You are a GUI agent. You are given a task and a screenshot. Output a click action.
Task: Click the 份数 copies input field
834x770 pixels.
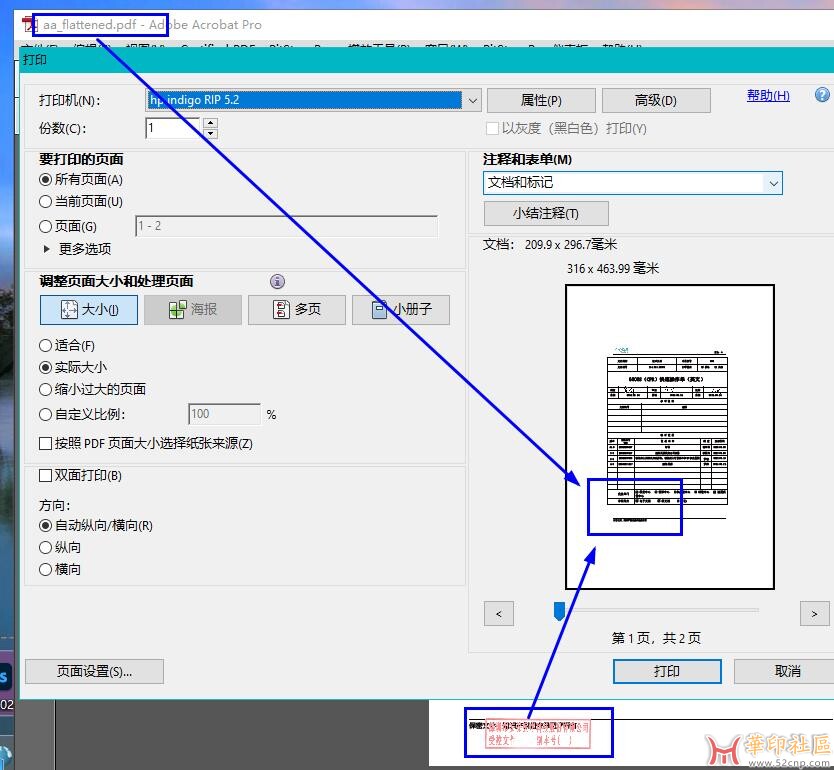(x=173, y=128)
